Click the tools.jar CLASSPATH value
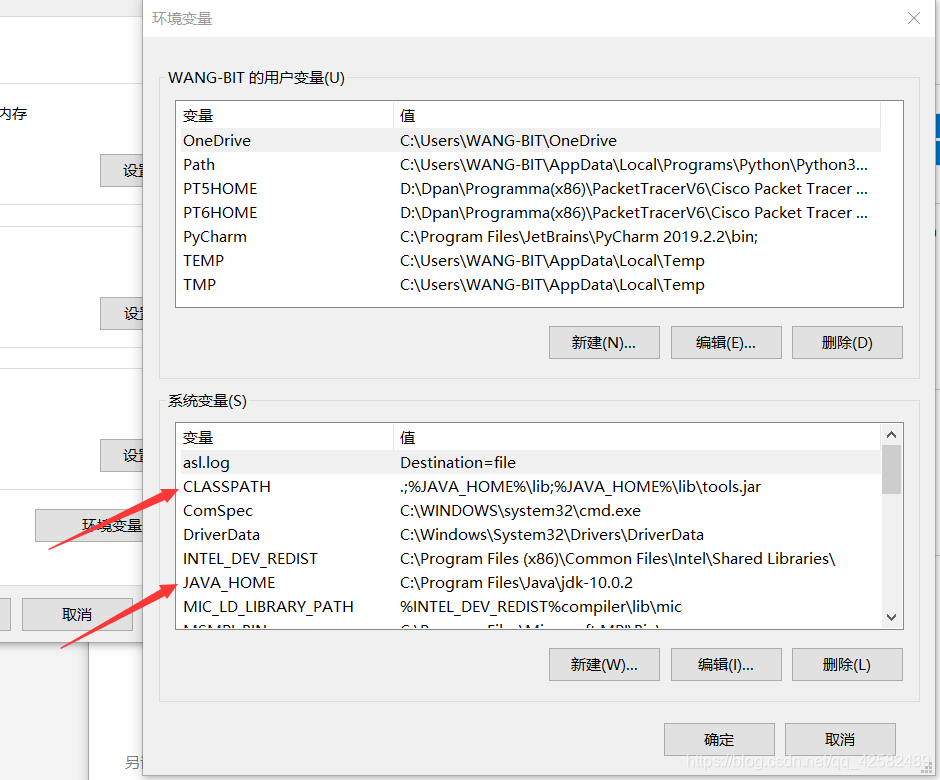 580,486
